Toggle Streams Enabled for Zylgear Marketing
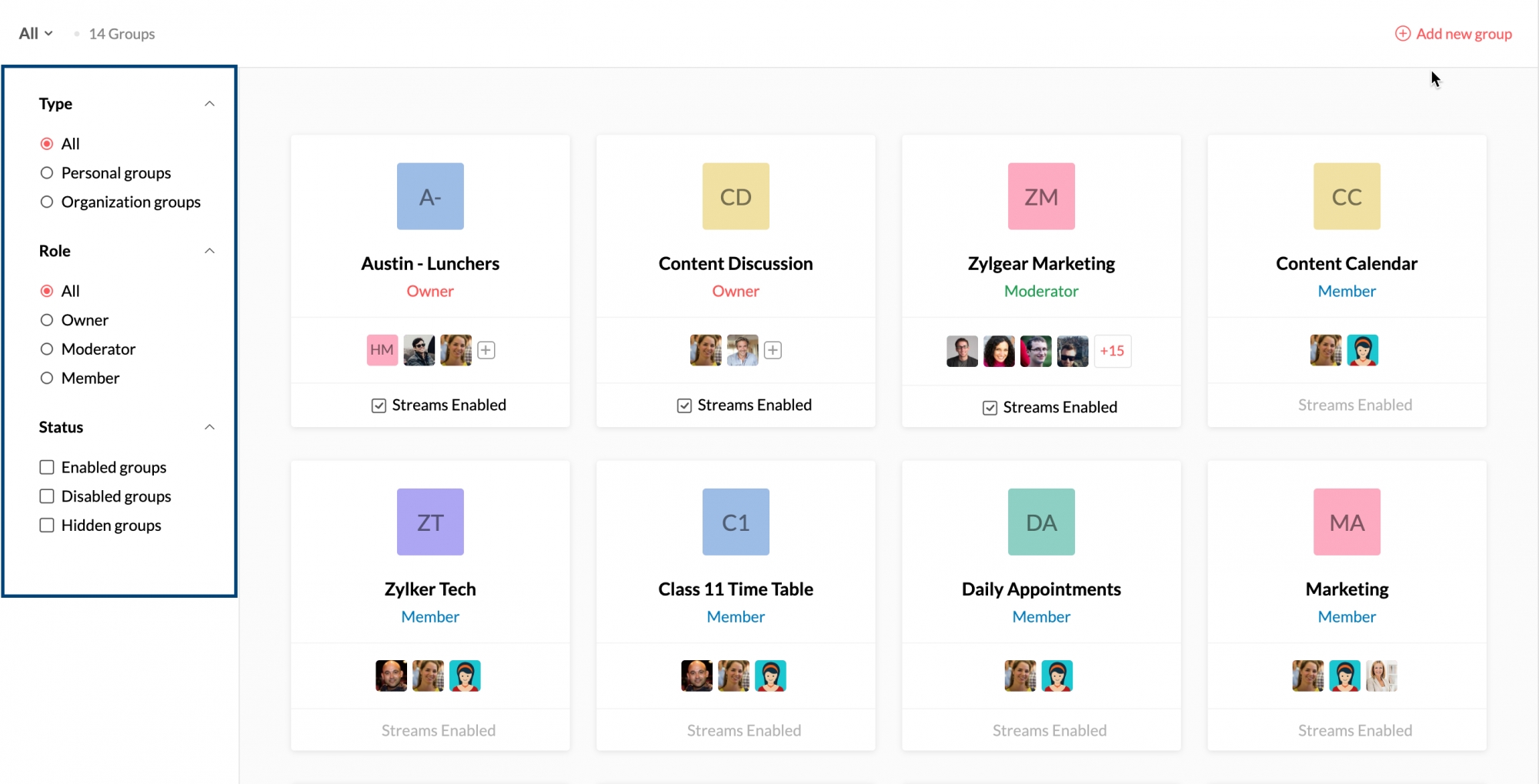Viewport: 1539px width, 784px height. coord(990,408)
